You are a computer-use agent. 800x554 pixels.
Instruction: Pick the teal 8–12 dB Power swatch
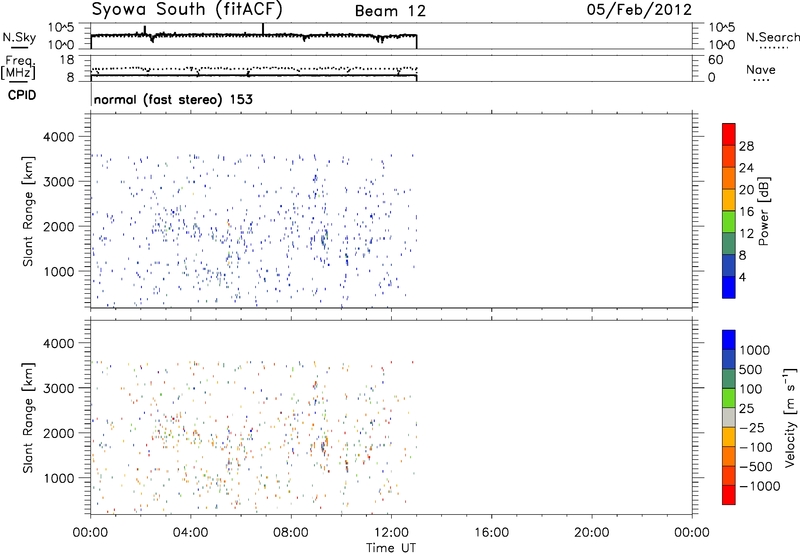[729, 244]
